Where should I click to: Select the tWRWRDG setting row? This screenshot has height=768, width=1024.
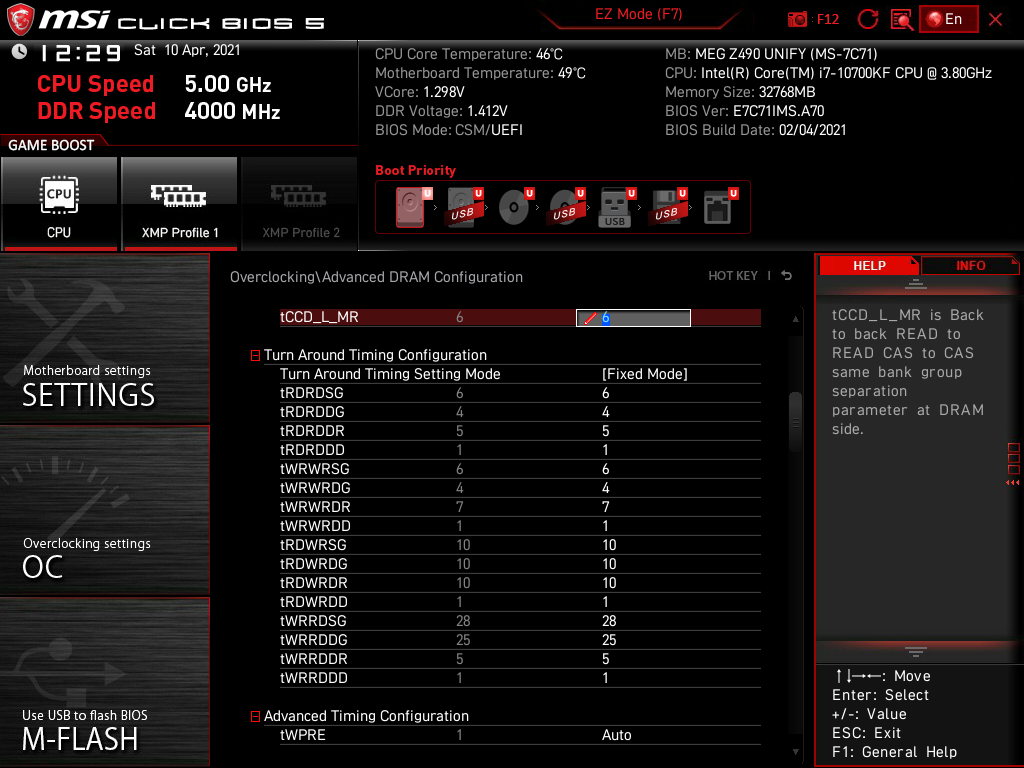click(520, 488)
